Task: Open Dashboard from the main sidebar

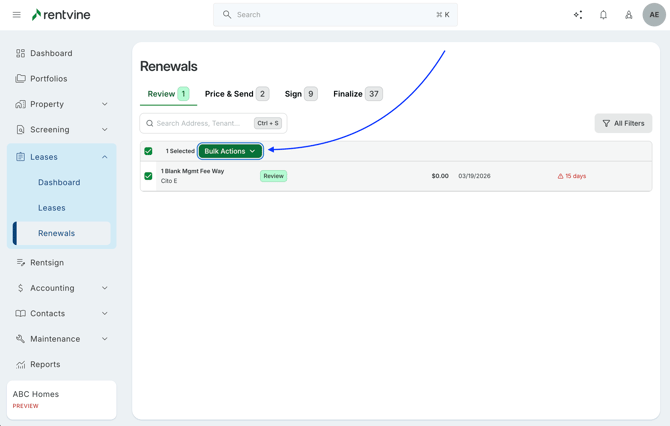Action: coord(51,53)
